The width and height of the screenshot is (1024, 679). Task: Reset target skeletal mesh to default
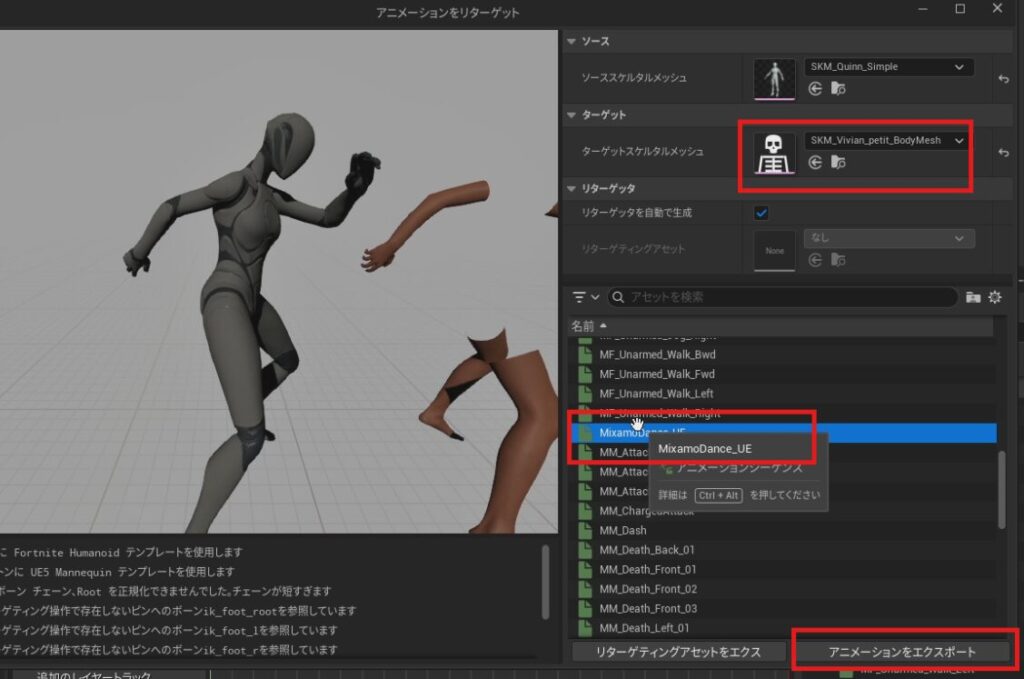1004,152
